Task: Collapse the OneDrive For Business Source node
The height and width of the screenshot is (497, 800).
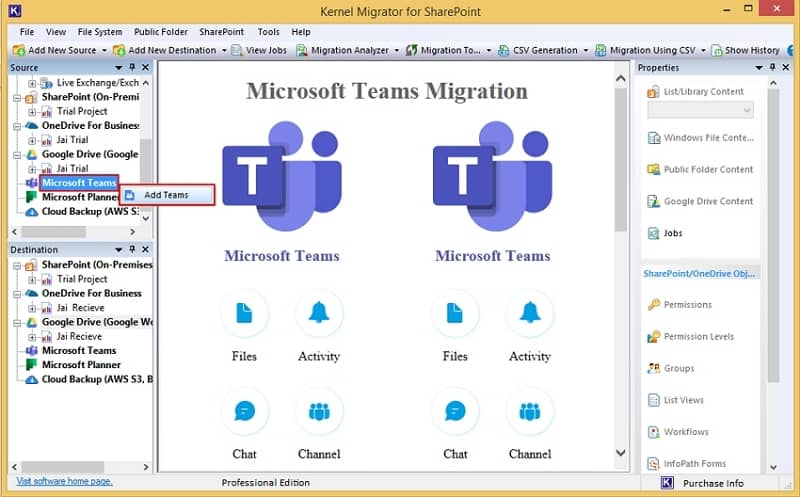Action: [x=17, y=126]
